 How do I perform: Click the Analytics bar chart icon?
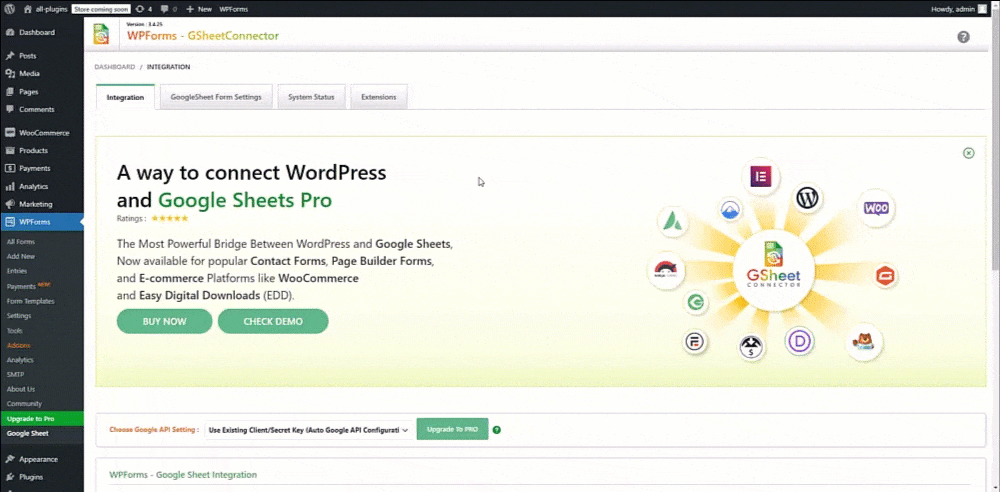point(10,186)
